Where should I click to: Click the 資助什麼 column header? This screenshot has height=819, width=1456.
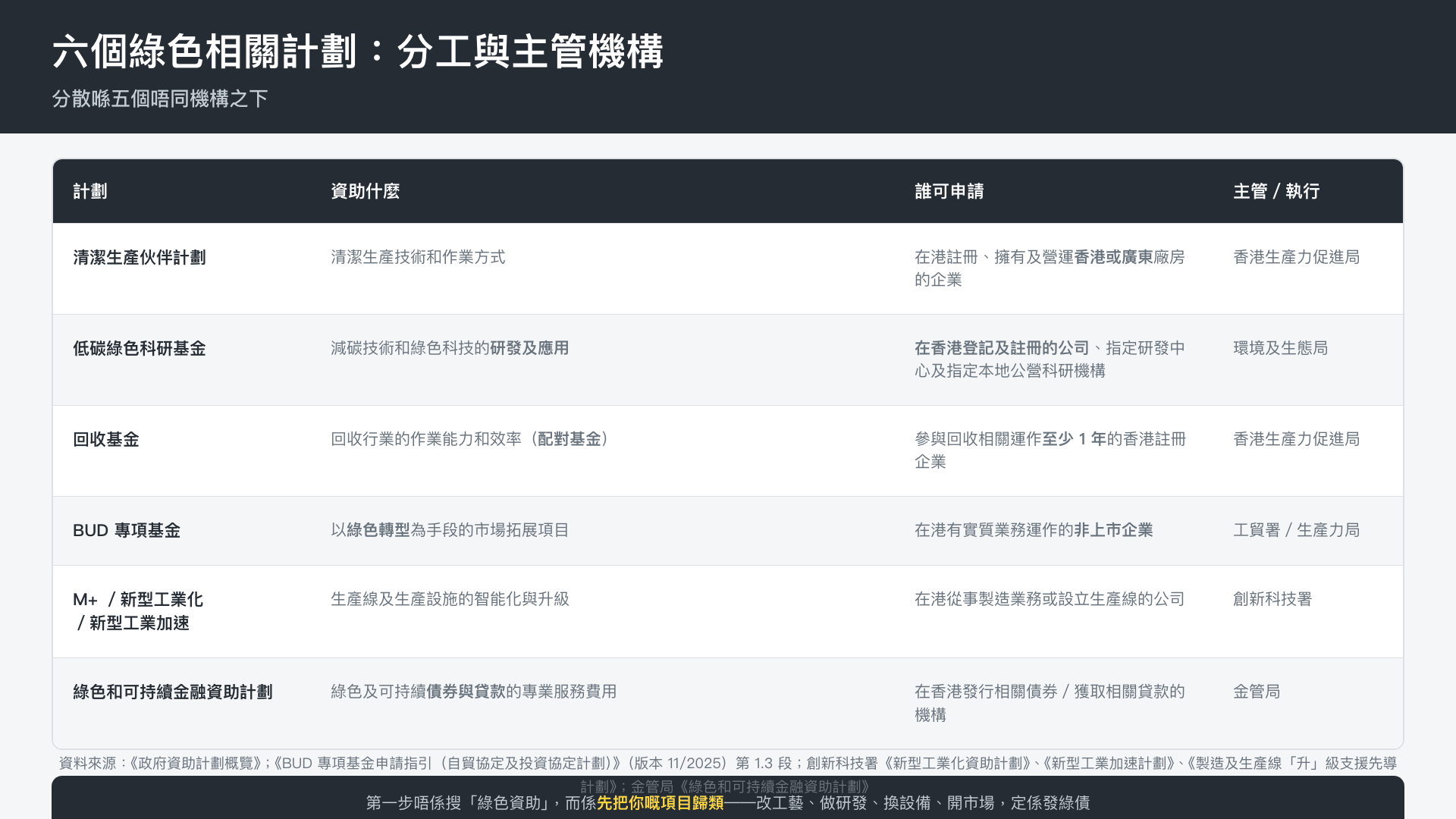pos(366,191)
